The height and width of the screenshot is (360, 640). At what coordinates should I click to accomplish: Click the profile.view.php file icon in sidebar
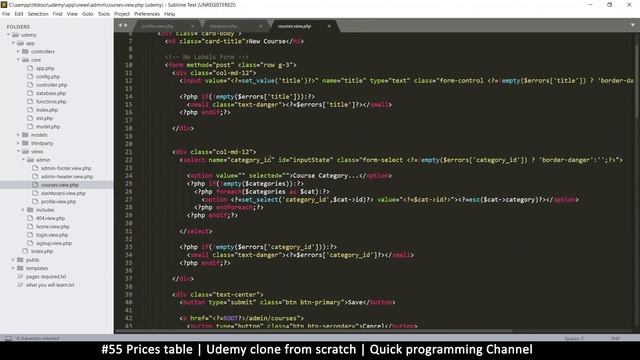pos(35,201)
